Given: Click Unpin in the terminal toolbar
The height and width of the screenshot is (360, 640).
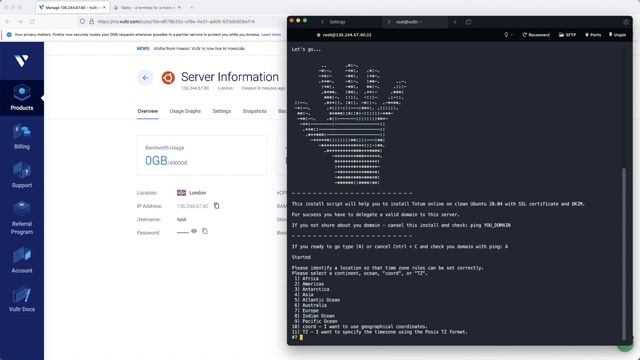Looking at the screenshot, I should (617, 35).
